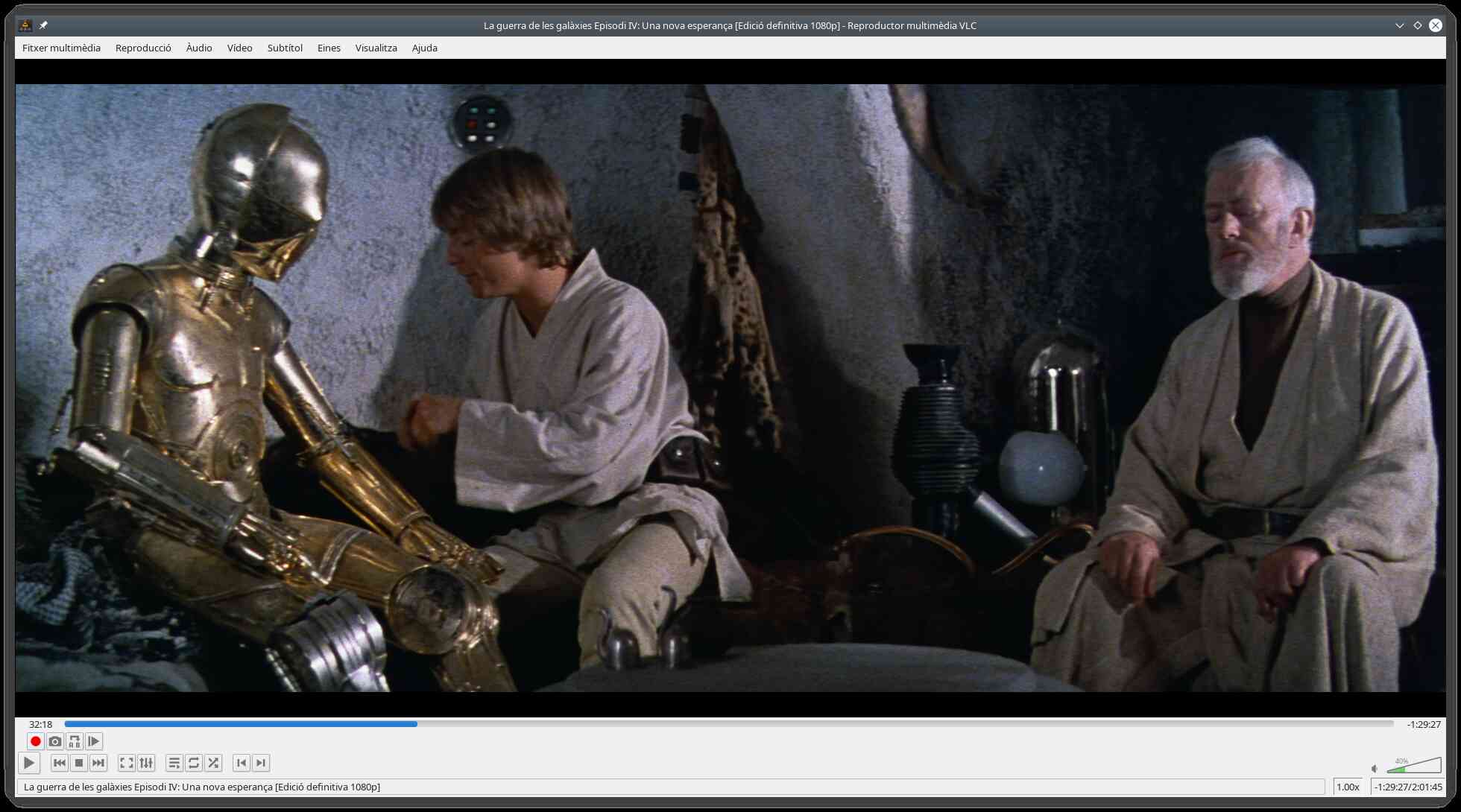Jump to the next chapter

[261, 763]
